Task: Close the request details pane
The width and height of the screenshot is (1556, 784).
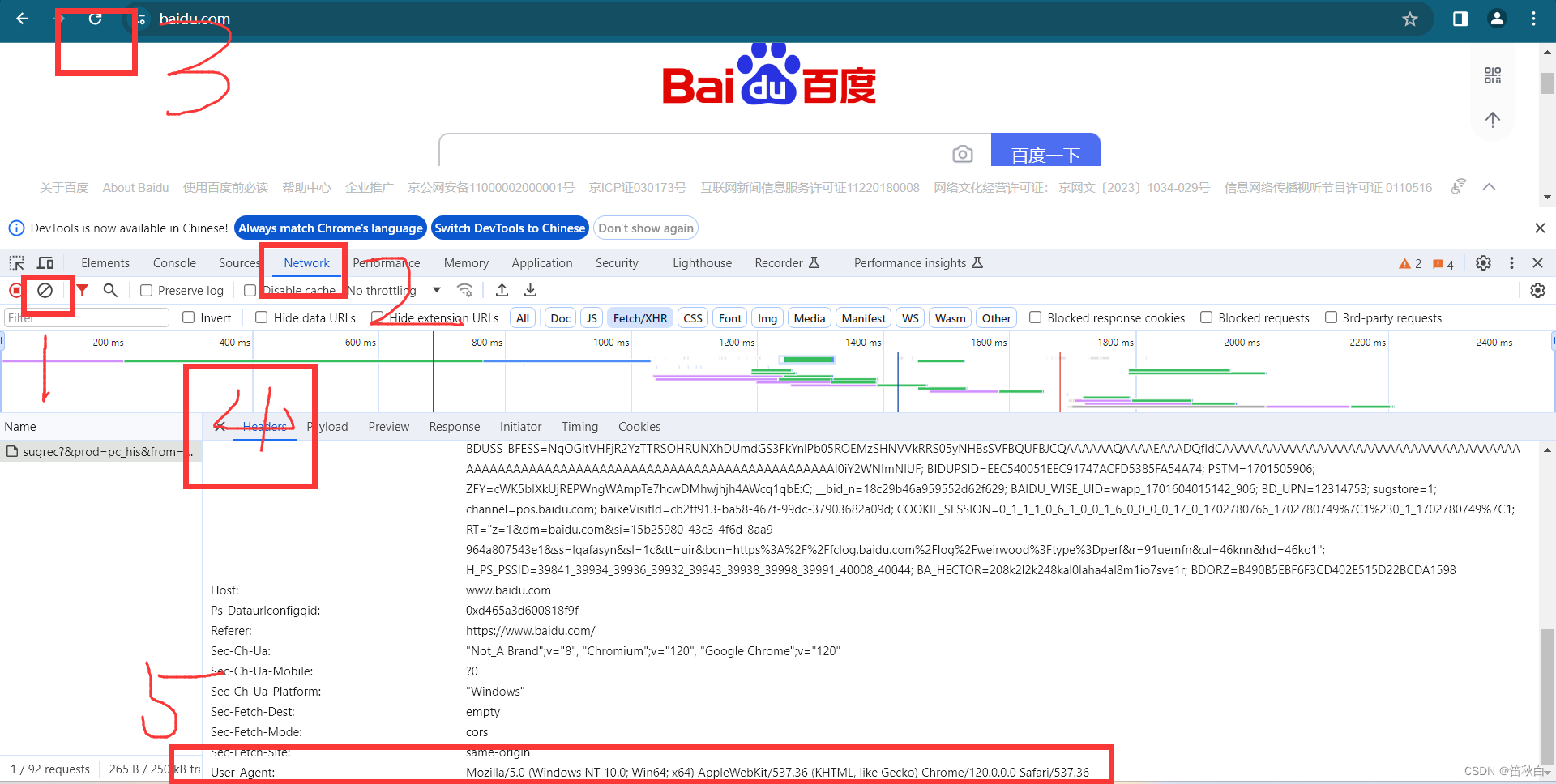Action: (x=220, y=427)
